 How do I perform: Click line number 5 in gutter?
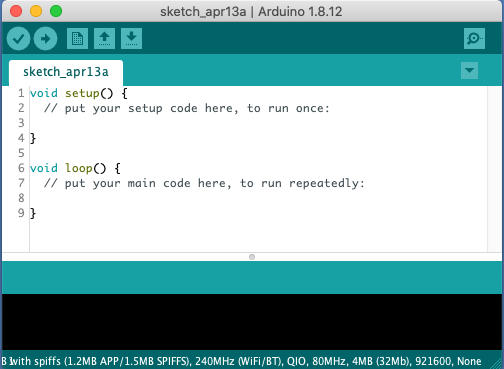click(21, 153)
